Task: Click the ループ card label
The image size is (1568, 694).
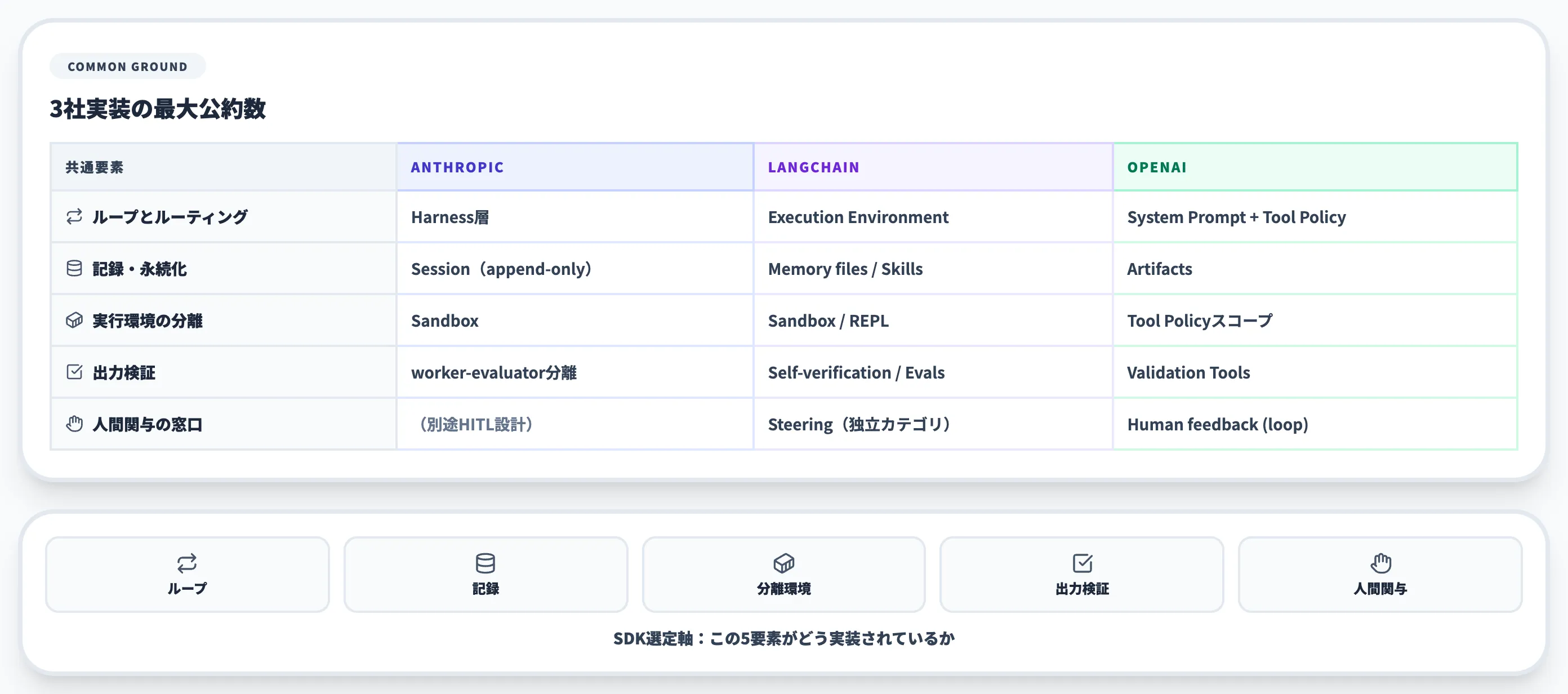Action: [x=187, y=589]
